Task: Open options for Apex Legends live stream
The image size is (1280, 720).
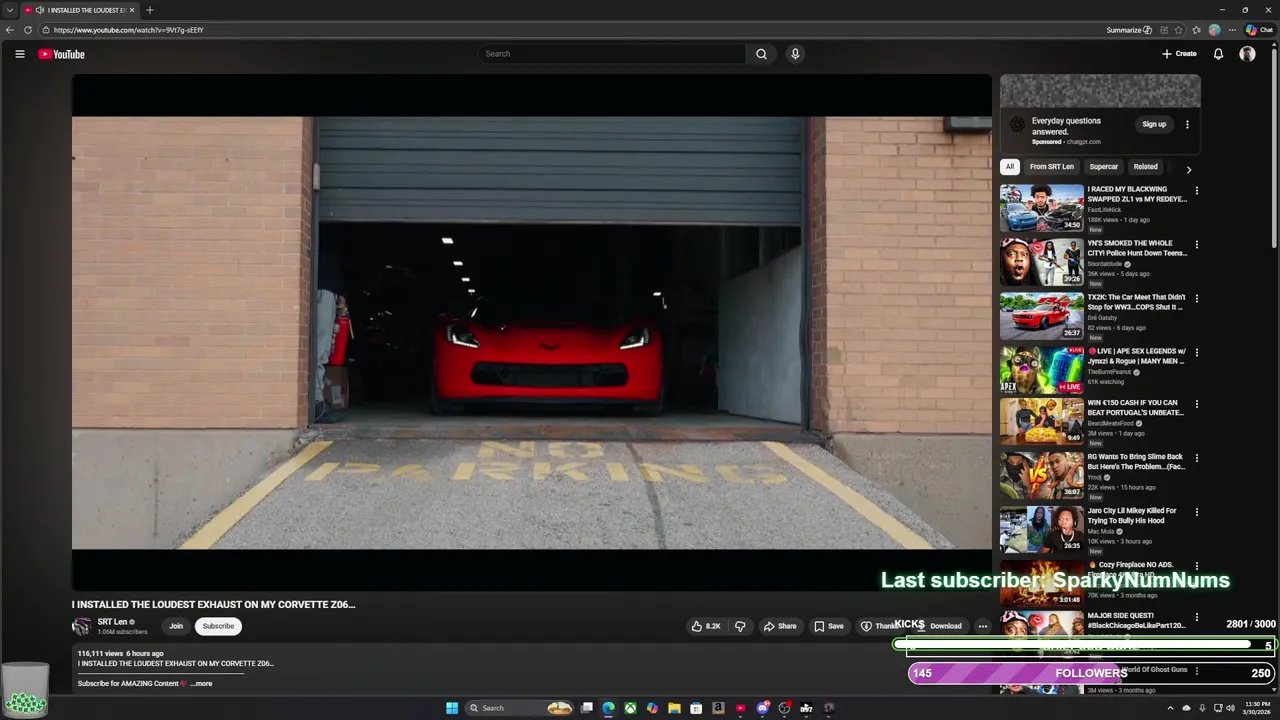Action: point(1196,352)
